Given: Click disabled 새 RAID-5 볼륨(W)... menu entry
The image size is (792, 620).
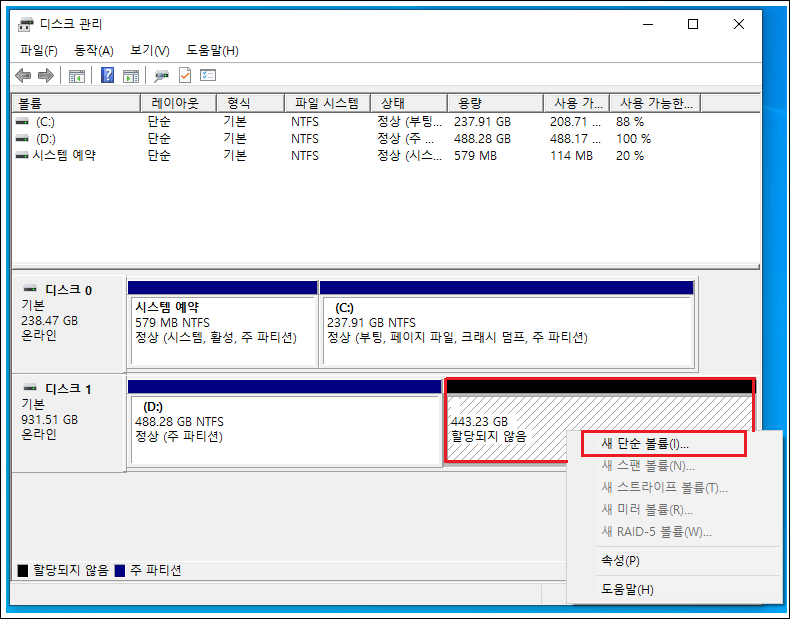Looking at the screenshot, I should [656, 532].
